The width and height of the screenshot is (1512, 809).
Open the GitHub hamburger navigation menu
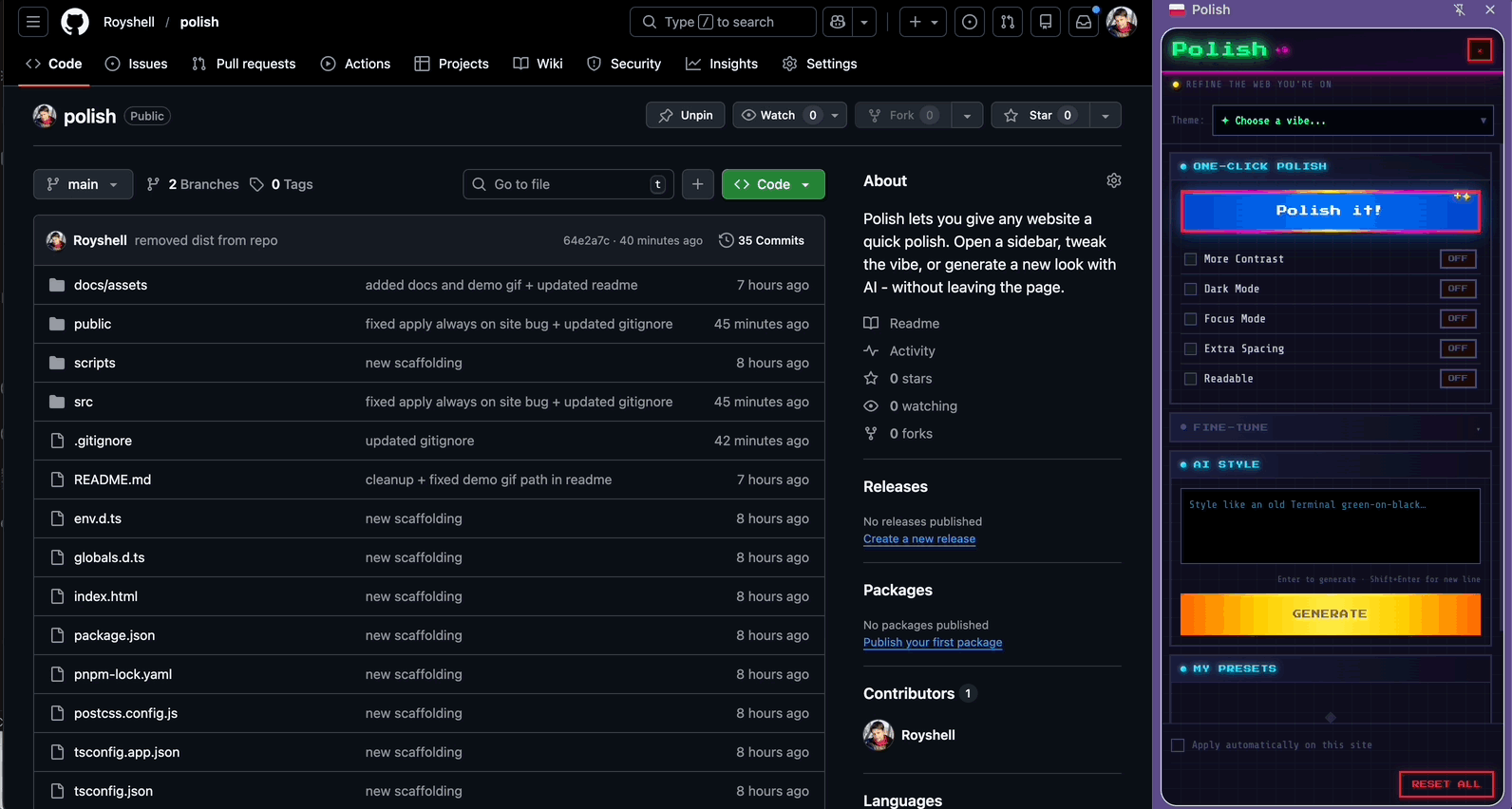(33, 22)
